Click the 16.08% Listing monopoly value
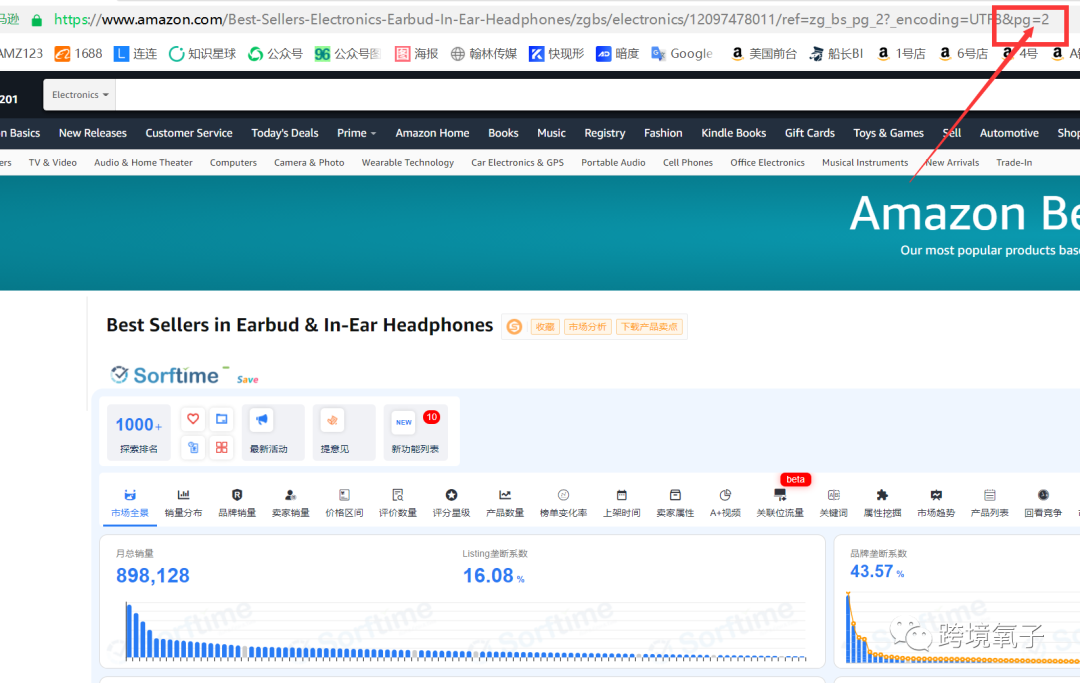Image resolution: width=1080 pixels, height=683 pixels. pyautogui.click(x=493, y=576)
